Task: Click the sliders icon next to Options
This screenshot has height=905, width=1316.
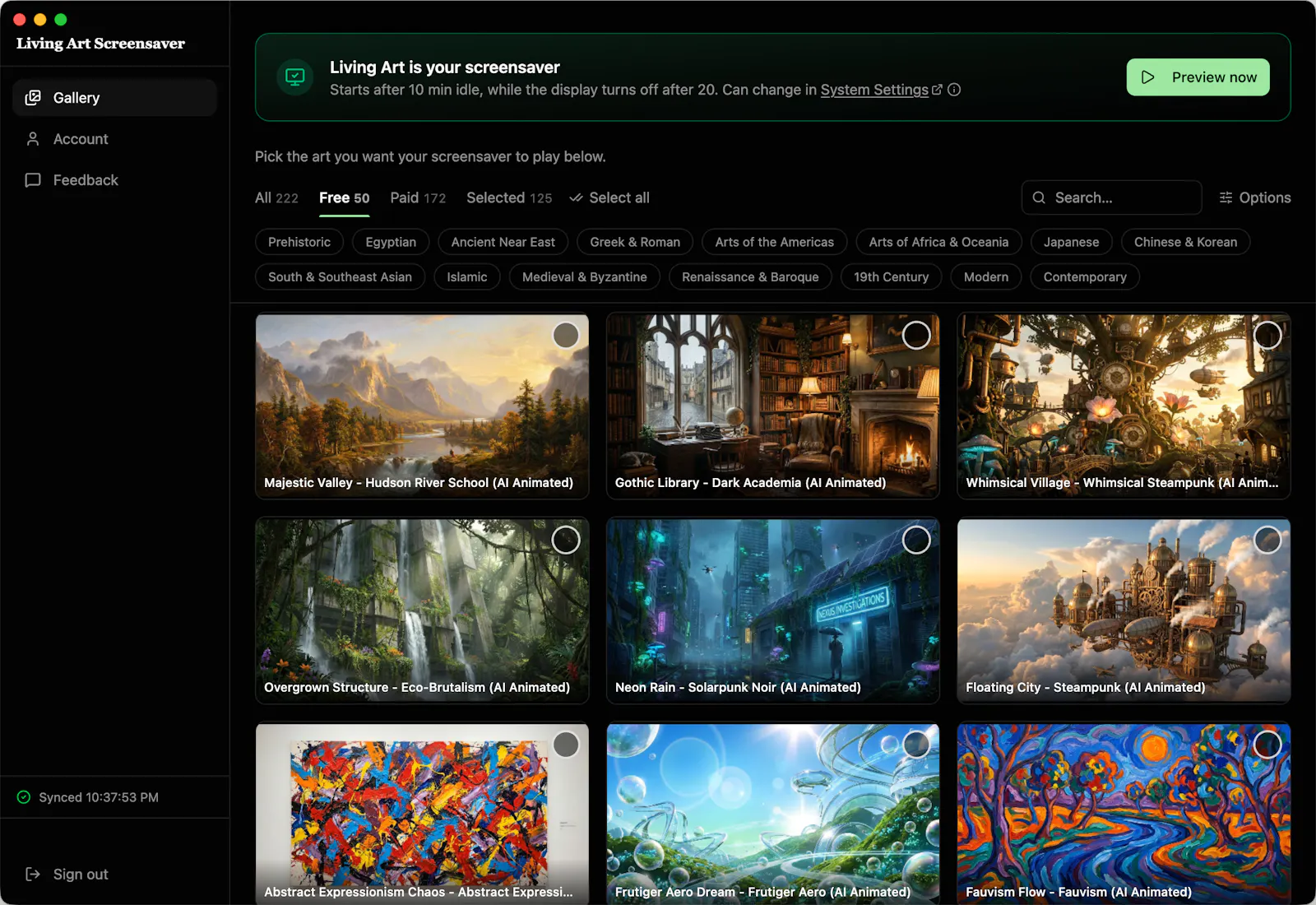Action: pyautogui.click(x=1226, y=197)
